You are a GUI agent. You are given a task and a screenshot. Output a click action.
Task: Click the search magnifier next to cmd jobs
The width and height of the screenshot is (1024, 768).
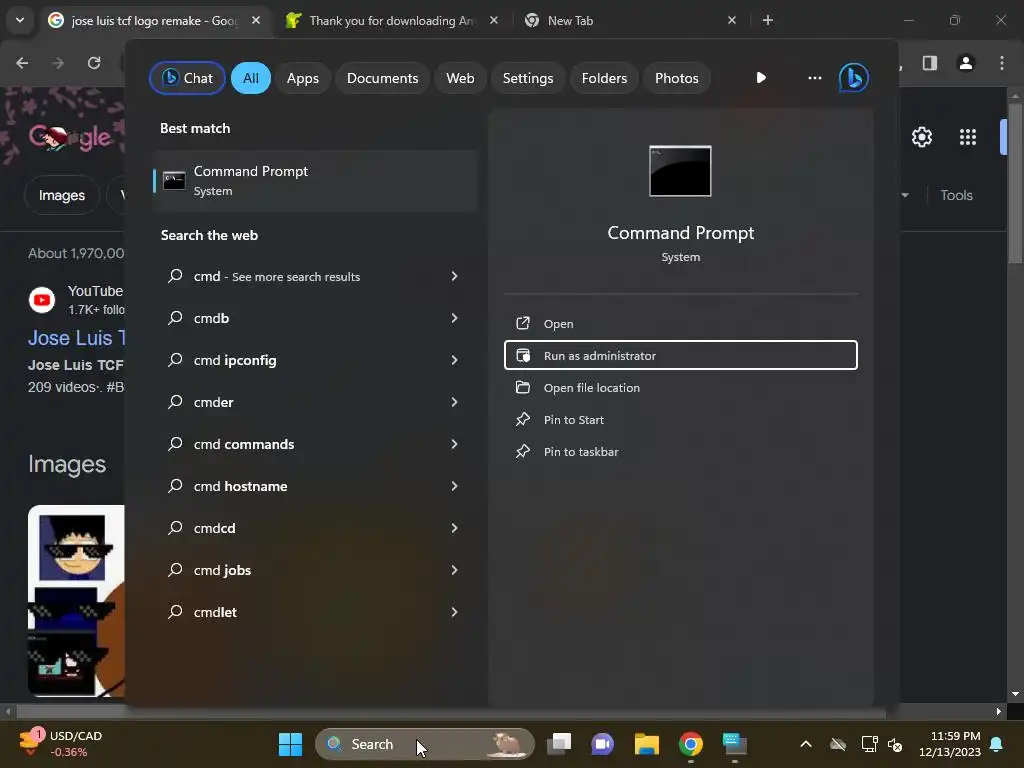pos(174,569)
